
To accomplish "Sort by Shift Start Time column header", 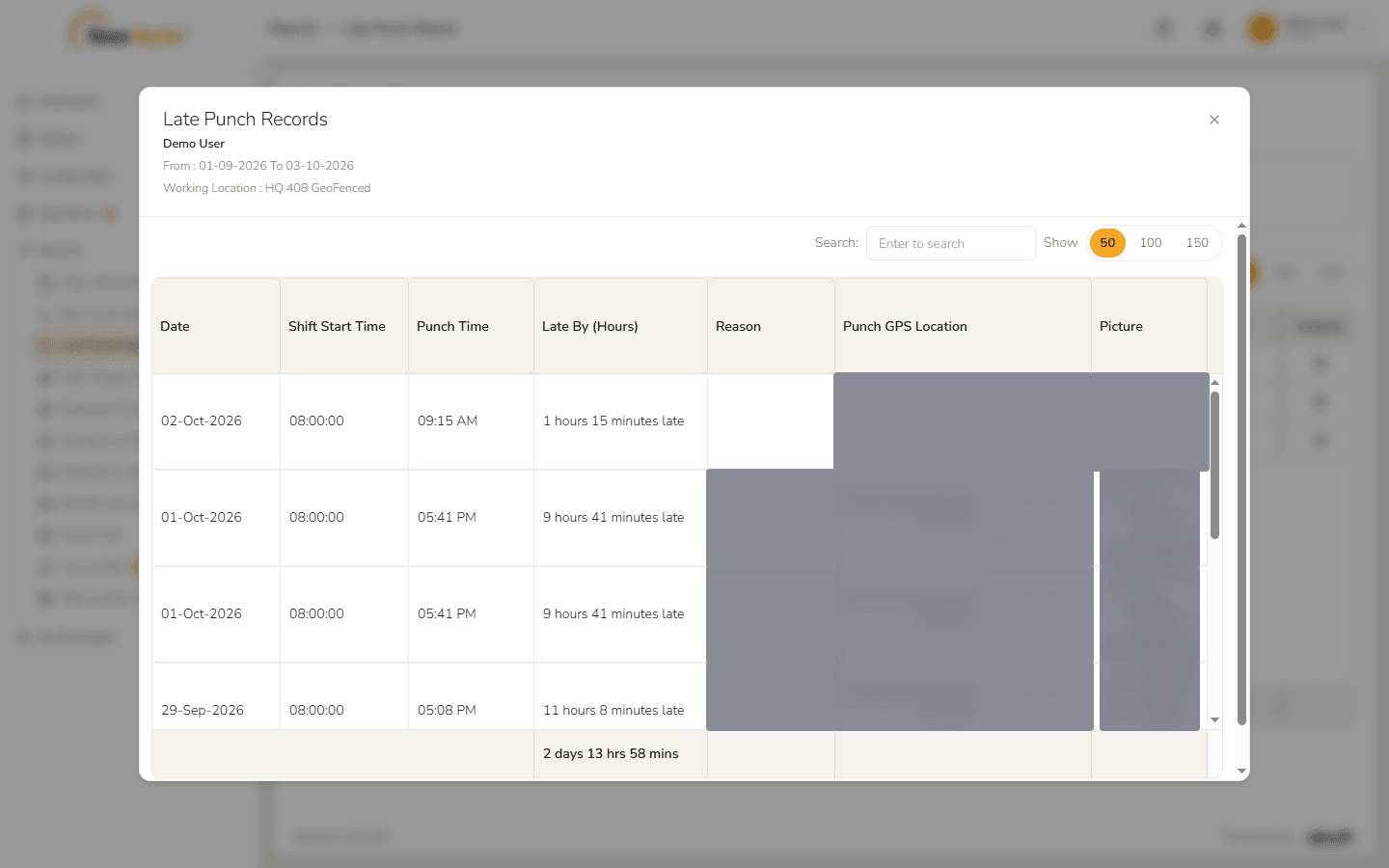I will tap(344, 326).
